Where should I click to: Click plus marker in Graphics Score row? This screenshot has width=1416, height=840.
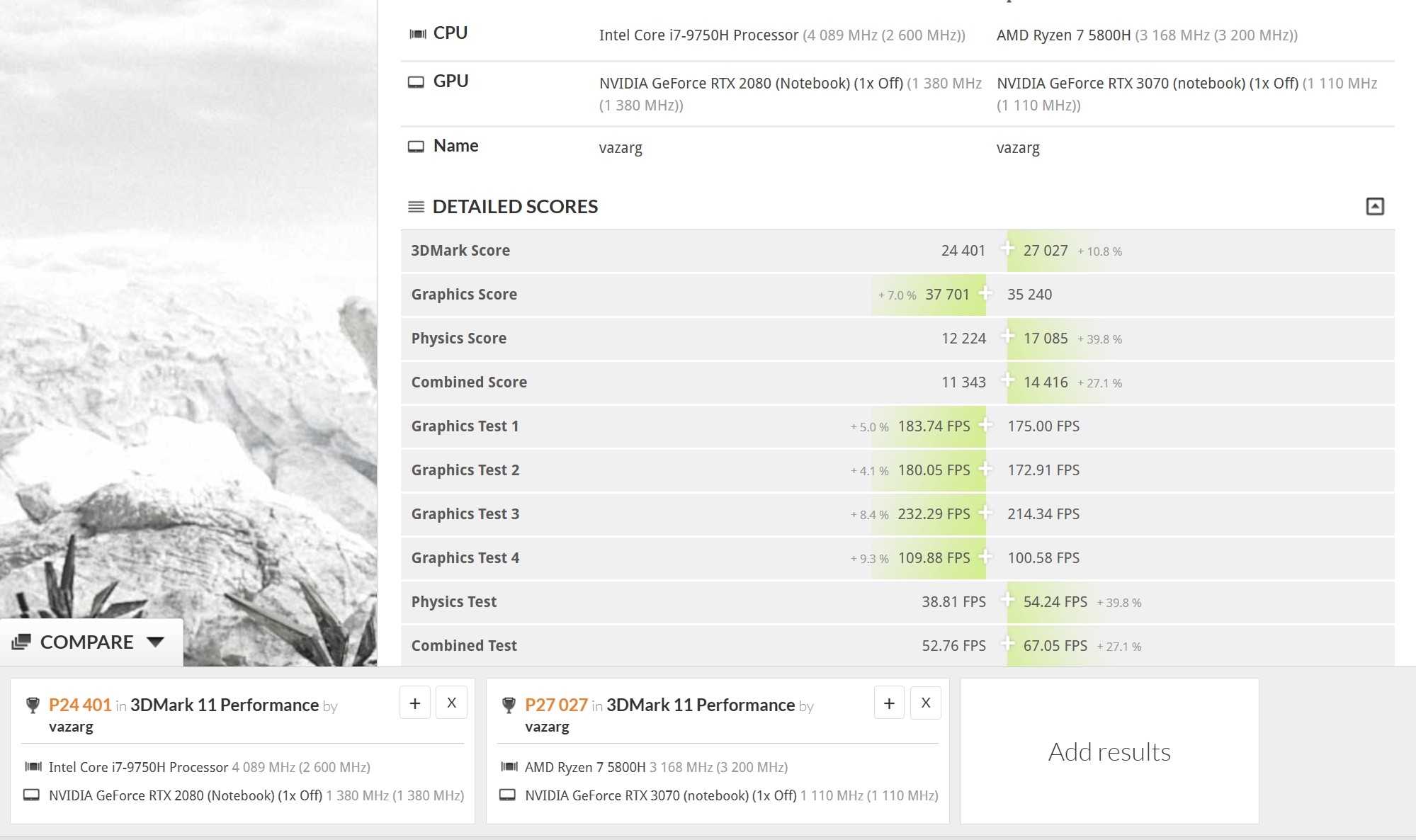click(985, 293)
